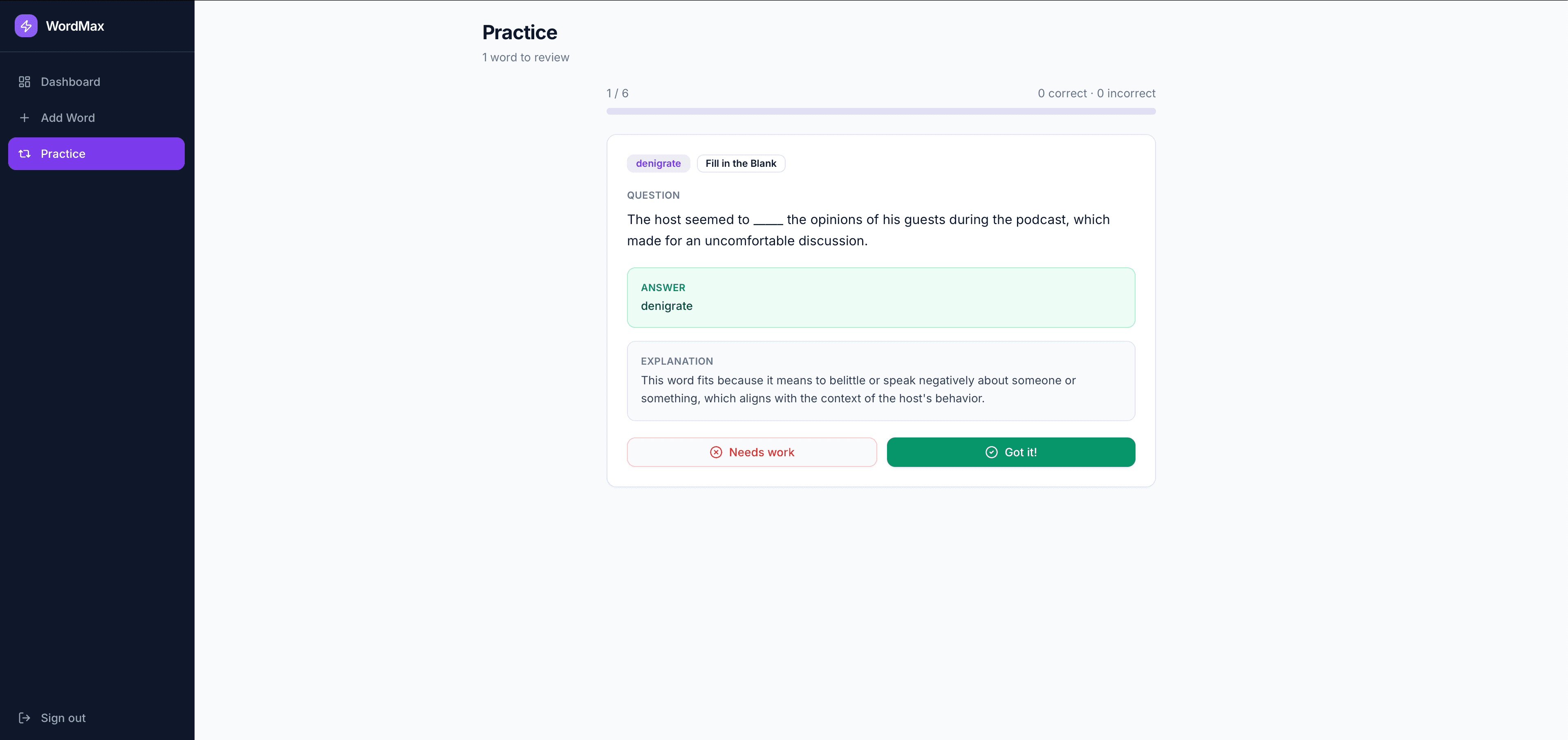Open the Dashboard page
The image size is (1568, 740).
[x=71, y=82]
